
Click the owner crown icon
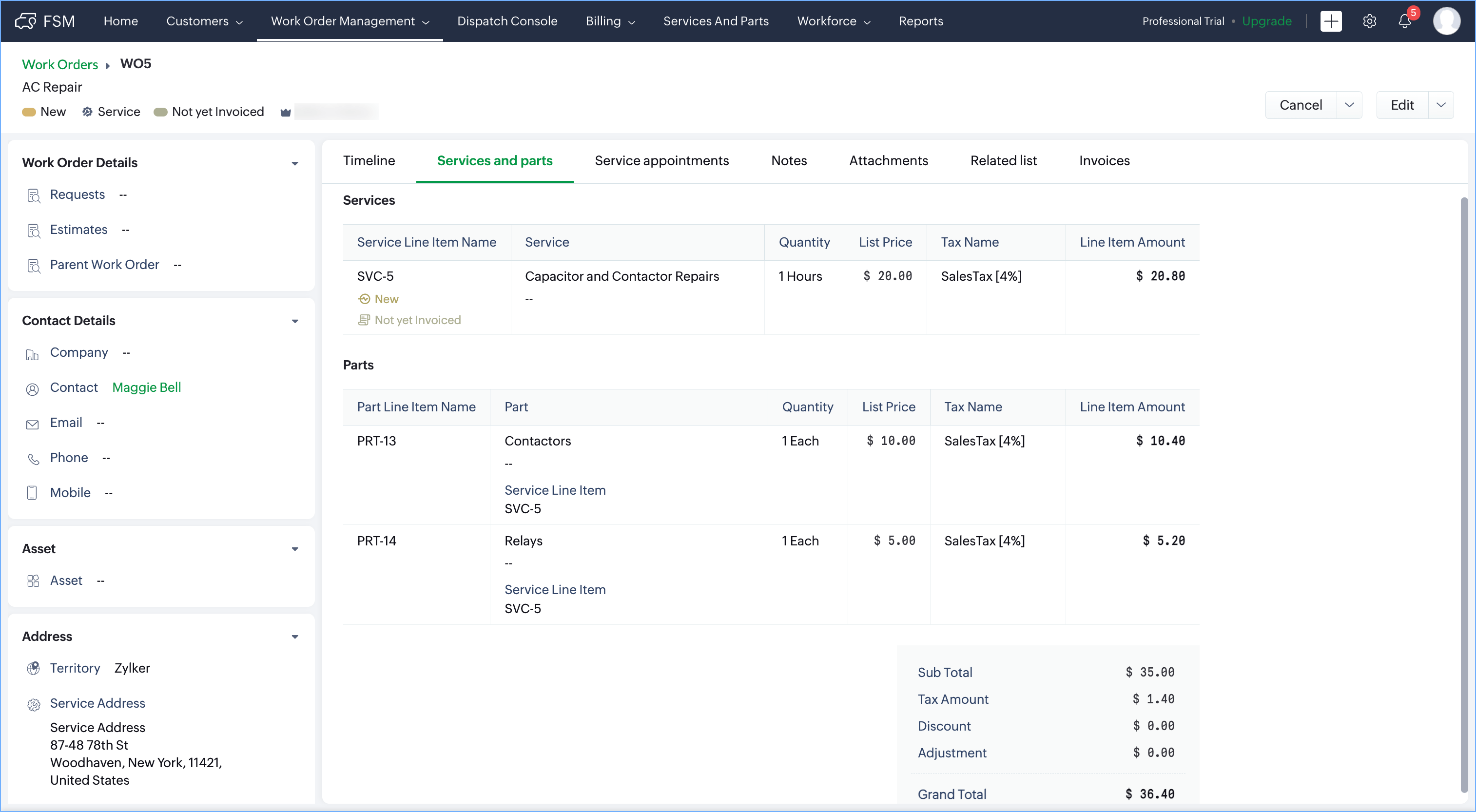[x=285, y=112]
